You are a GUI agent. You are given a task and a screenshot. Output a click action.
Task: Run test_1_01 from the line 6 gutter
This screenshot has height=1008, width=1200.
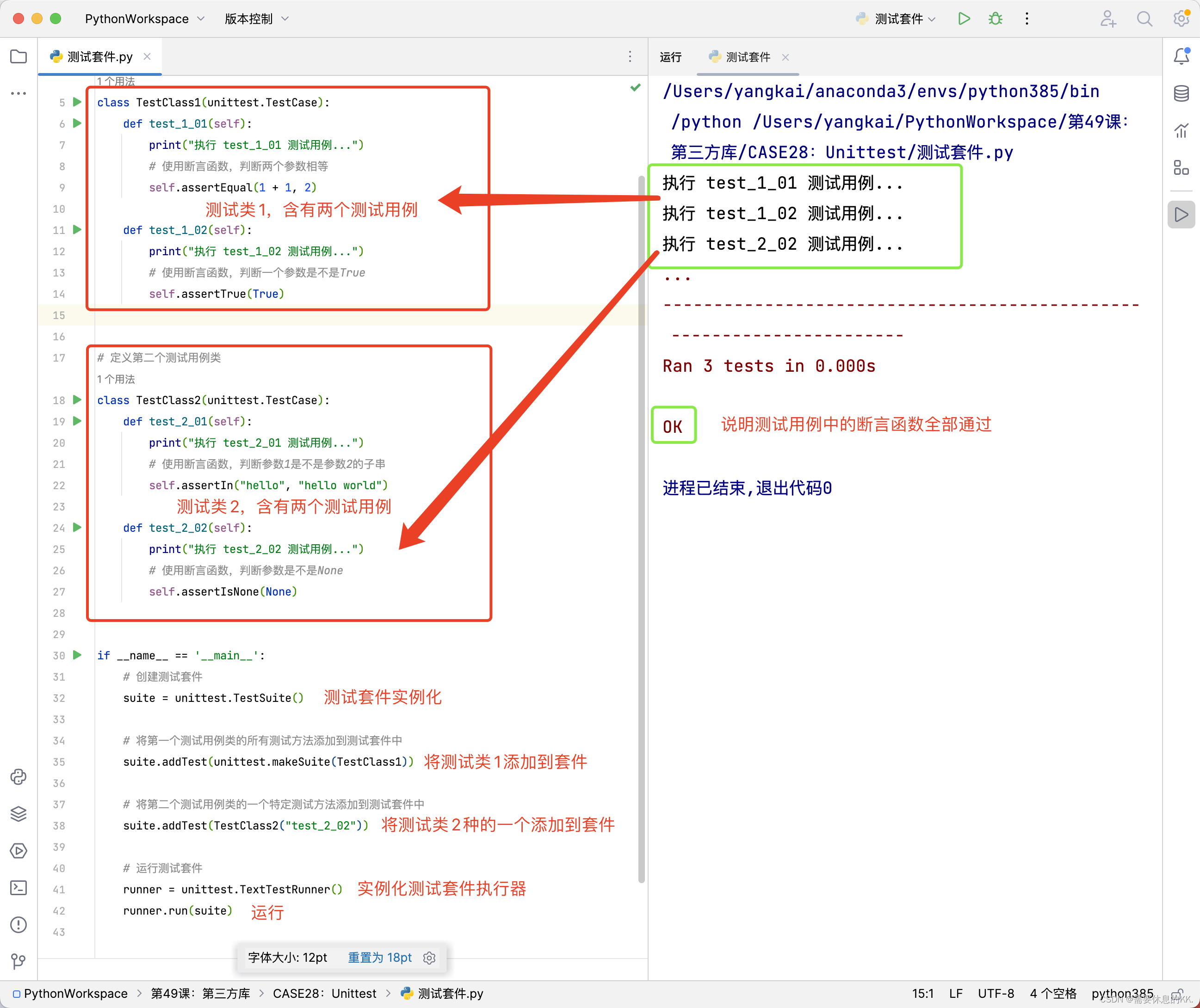coord(77,123)
